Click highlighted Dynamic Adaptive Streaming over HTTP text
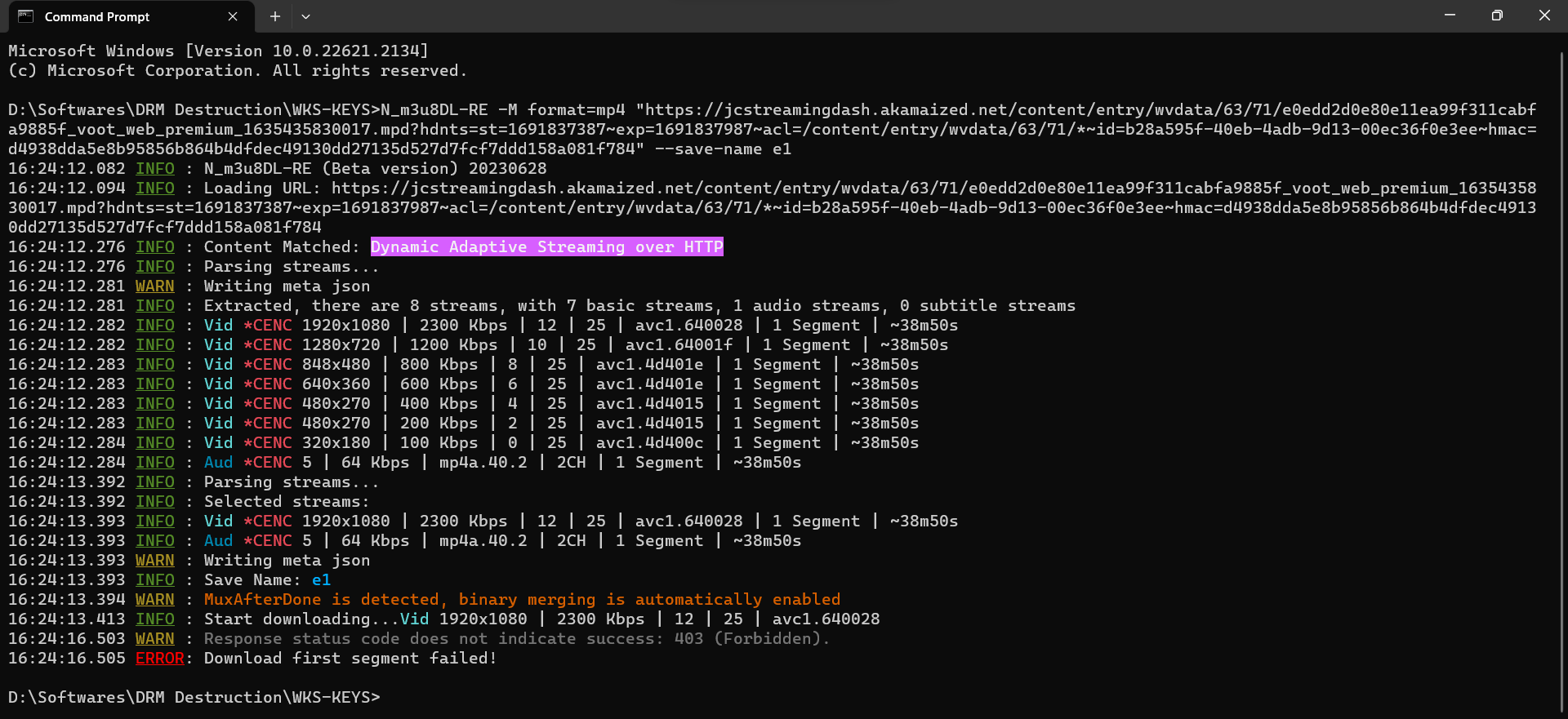The height and width of the screenshot is (719, 1568). (546, 246)
